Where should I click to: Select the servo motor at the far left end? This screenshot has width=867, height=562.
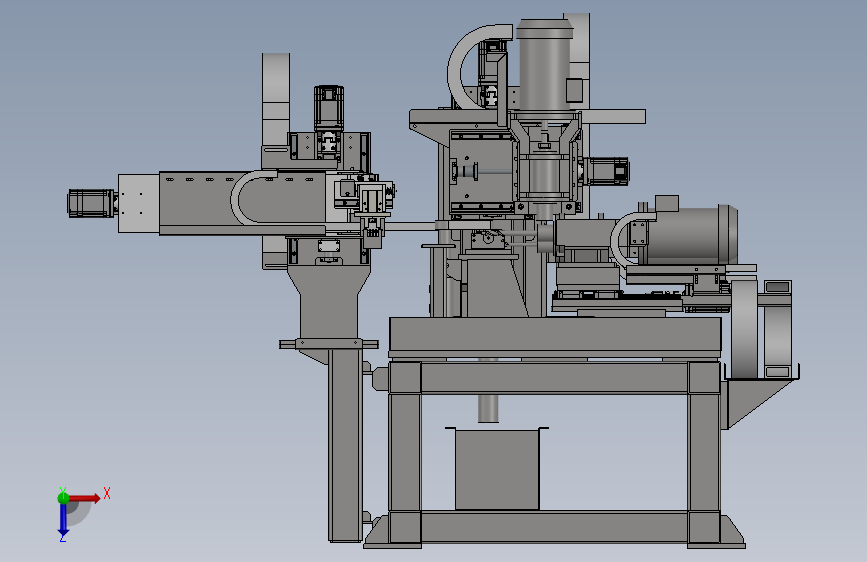click(x=92, y=203)
